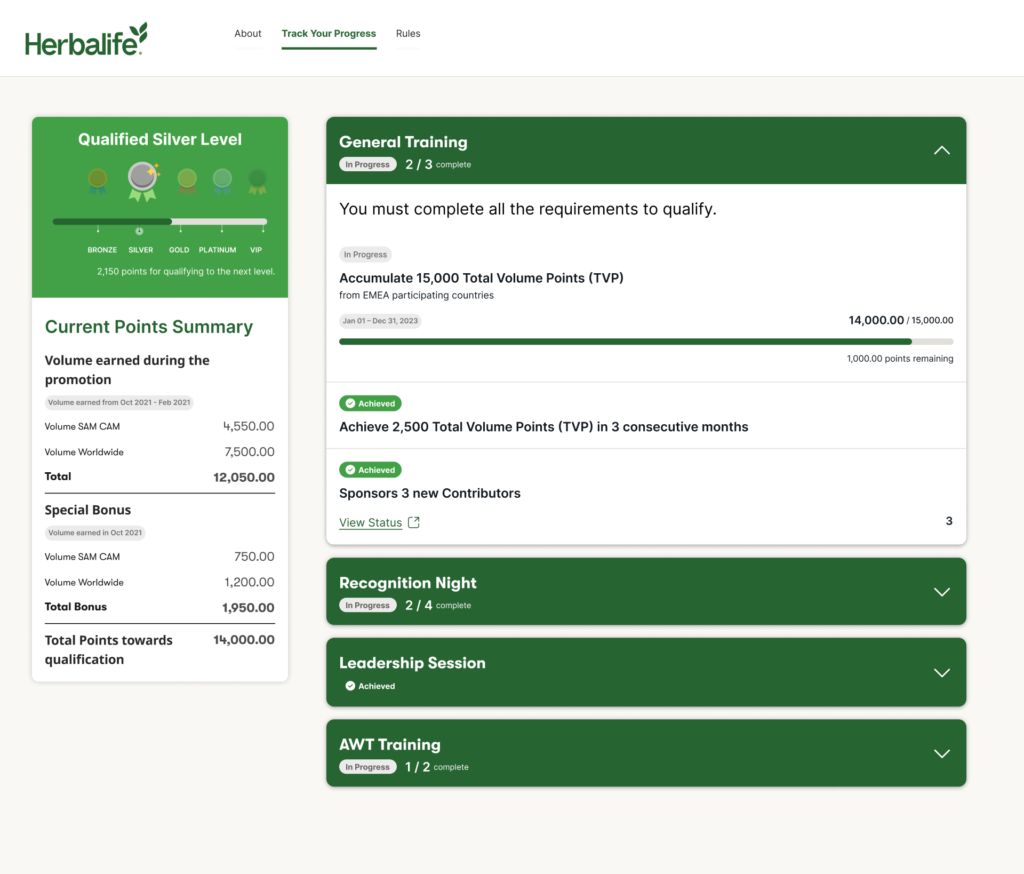
Task: Collapse the General Training section
Action: pos(941,150)
